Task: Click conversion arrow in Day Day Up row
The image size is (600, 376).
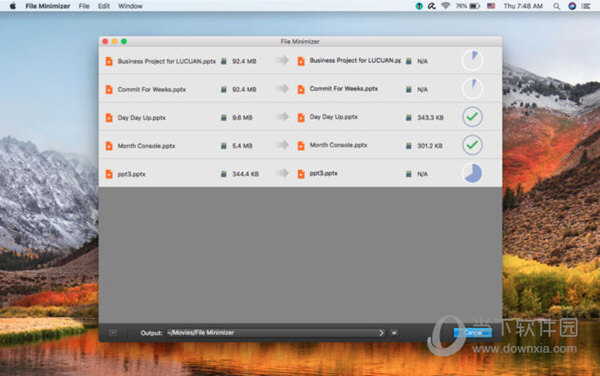Action: coord(282,116)
